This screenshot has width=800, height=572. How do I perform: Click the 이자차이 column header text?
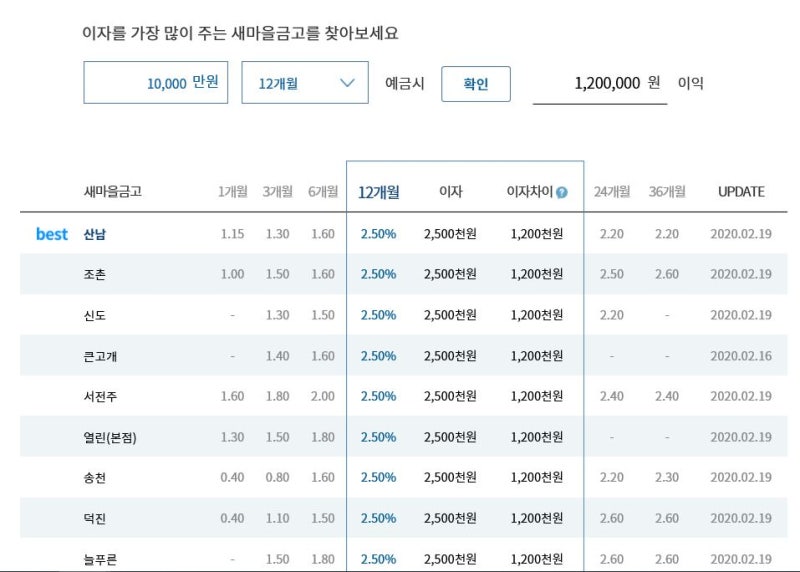pyautogui.click(x=530, y=192)
